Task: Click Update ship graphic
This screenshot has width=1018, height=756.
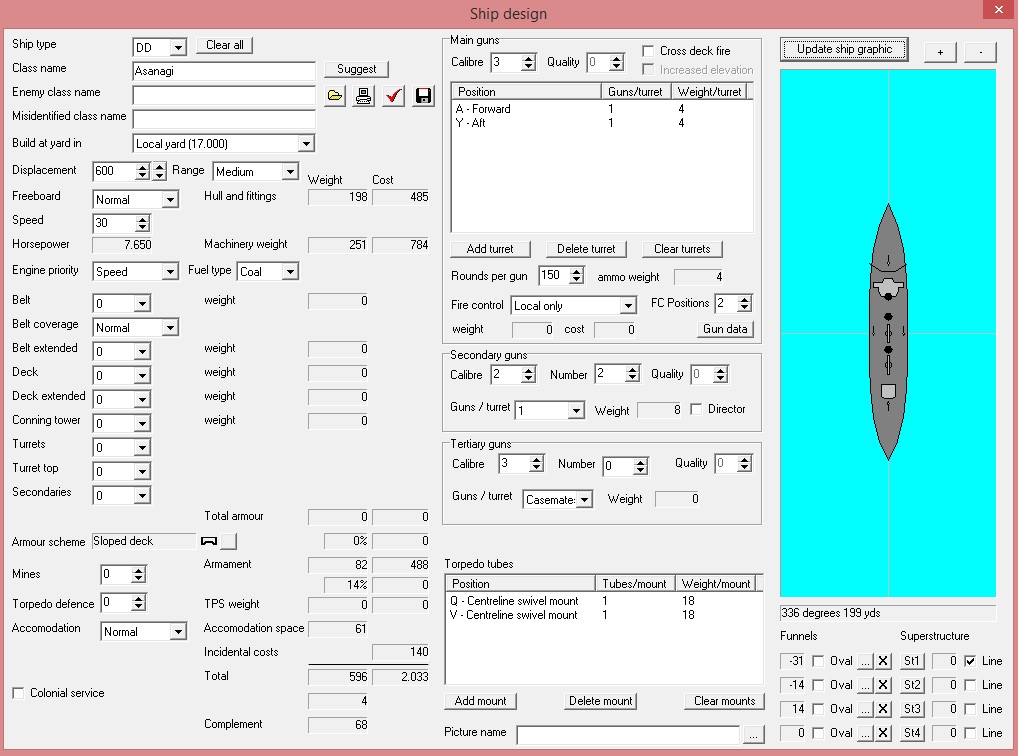Action: click(x=844, y=49)
